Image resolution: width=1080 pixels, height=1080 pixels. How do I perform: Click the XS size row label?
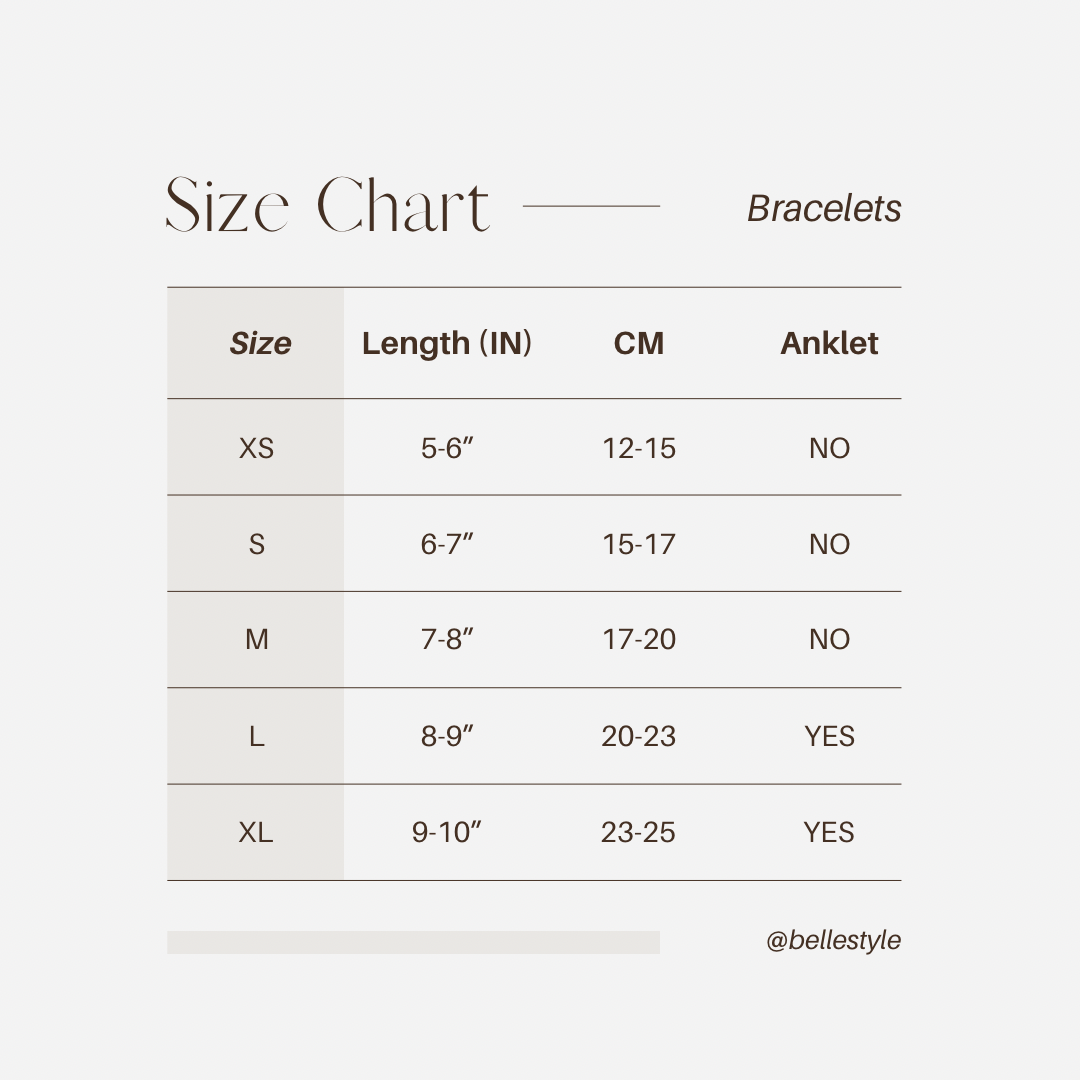(256, 448)
